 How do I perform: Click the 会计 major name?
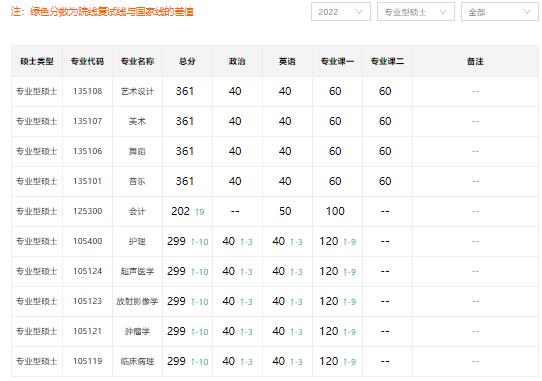pyautogui.click(x=137, y=211)
